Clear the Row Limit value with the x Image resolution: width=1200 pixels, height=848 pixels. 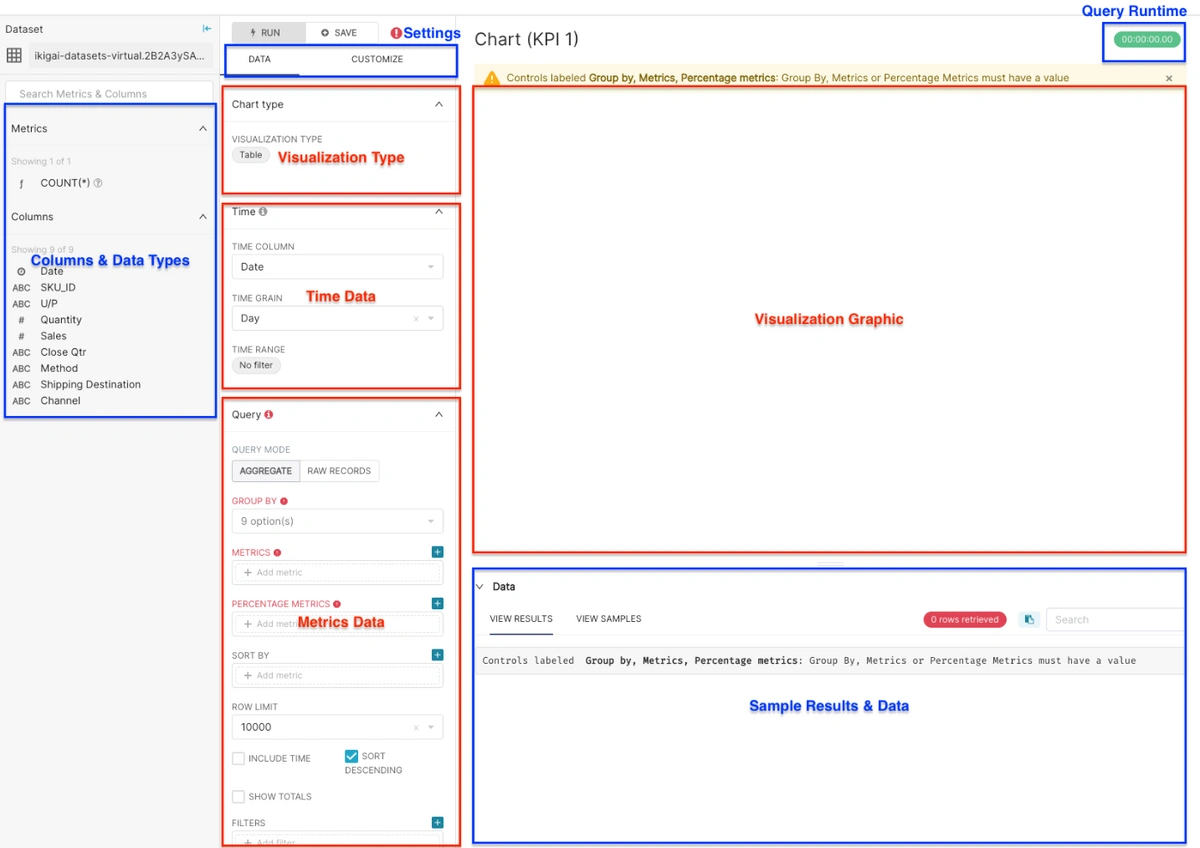pos(416,728)
